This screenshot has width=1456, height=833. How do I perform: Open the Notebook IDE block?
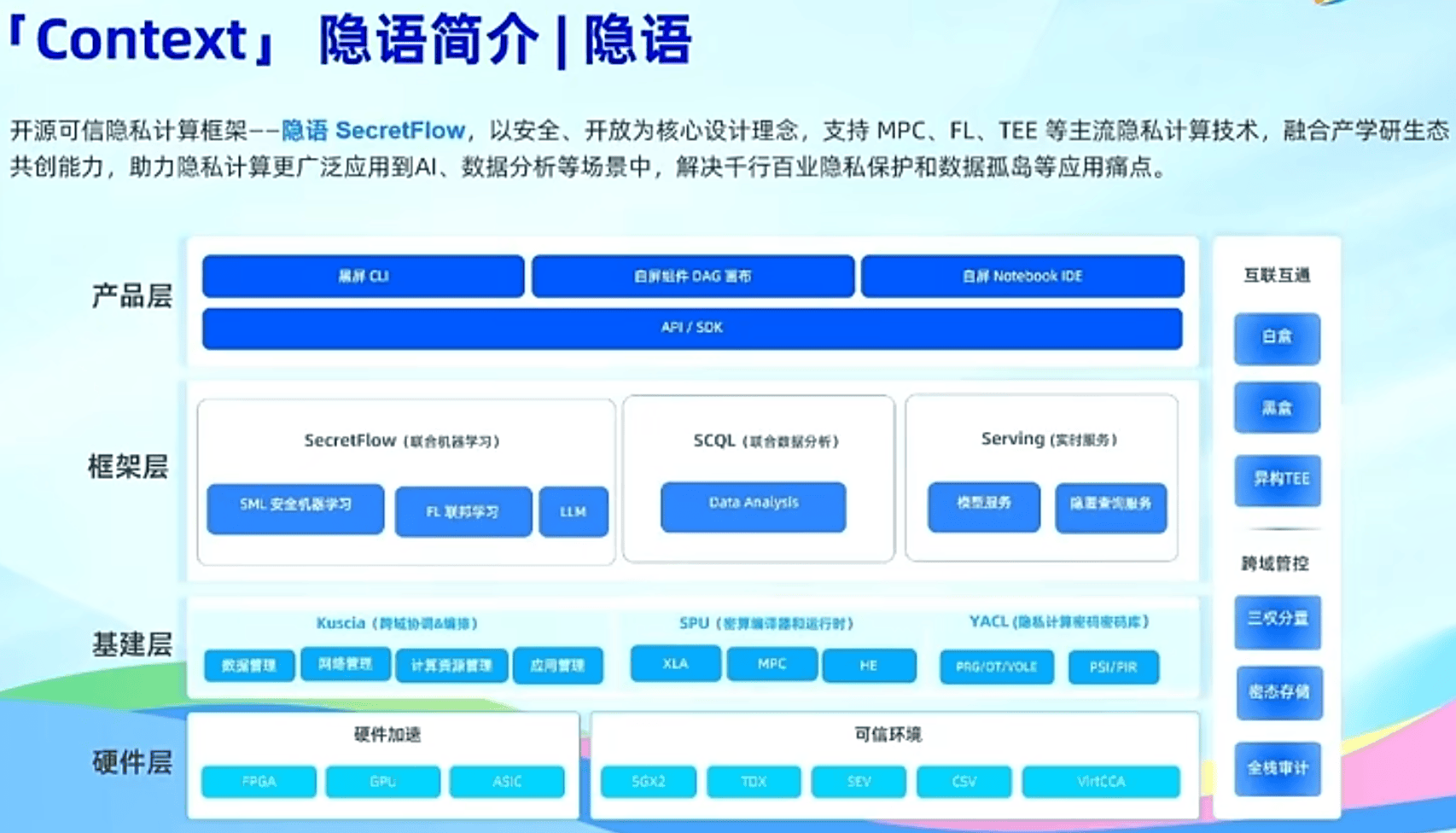tap(1022, 277)
